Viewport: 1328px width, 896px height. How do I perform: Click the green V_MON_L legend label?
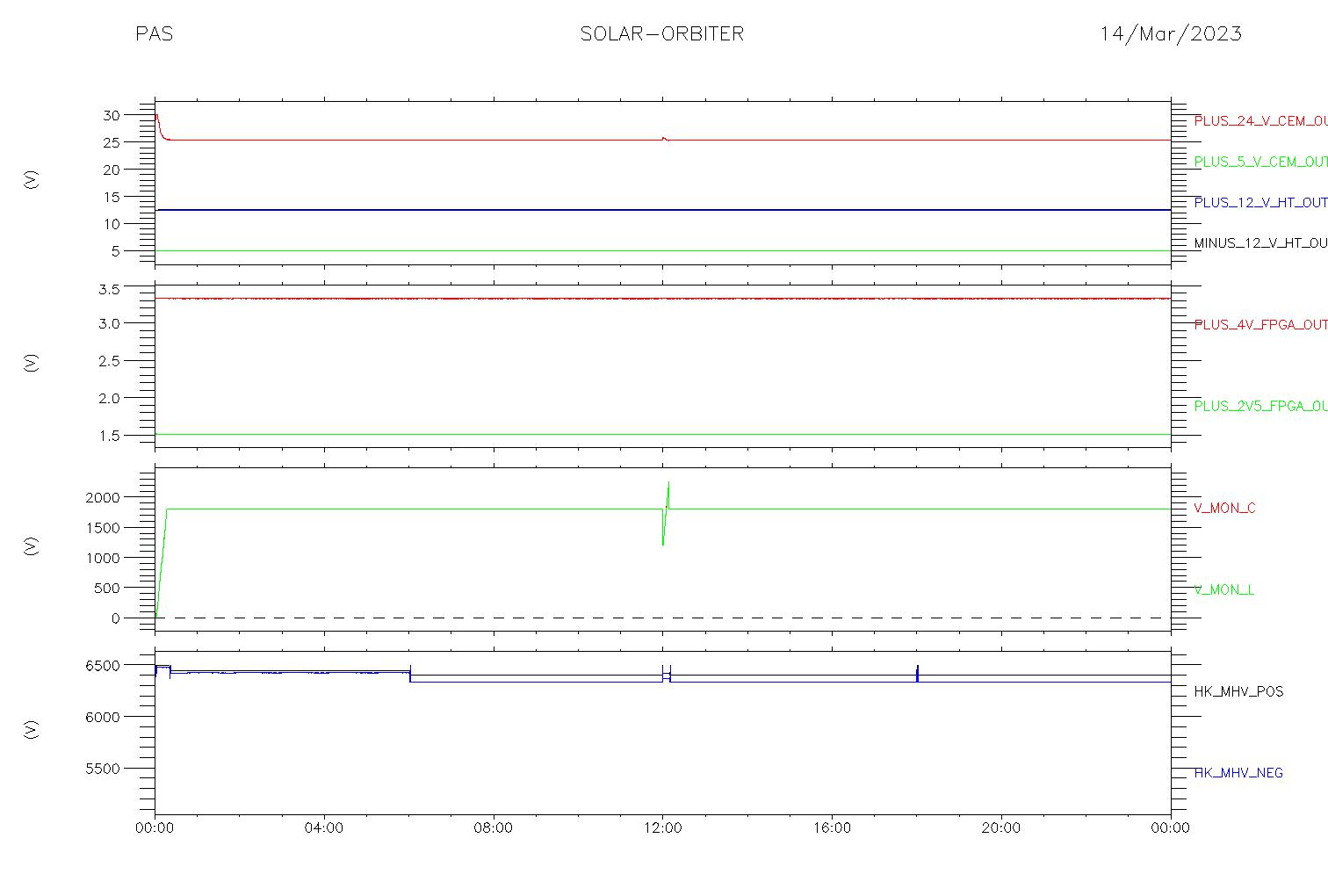point(1223,589)
